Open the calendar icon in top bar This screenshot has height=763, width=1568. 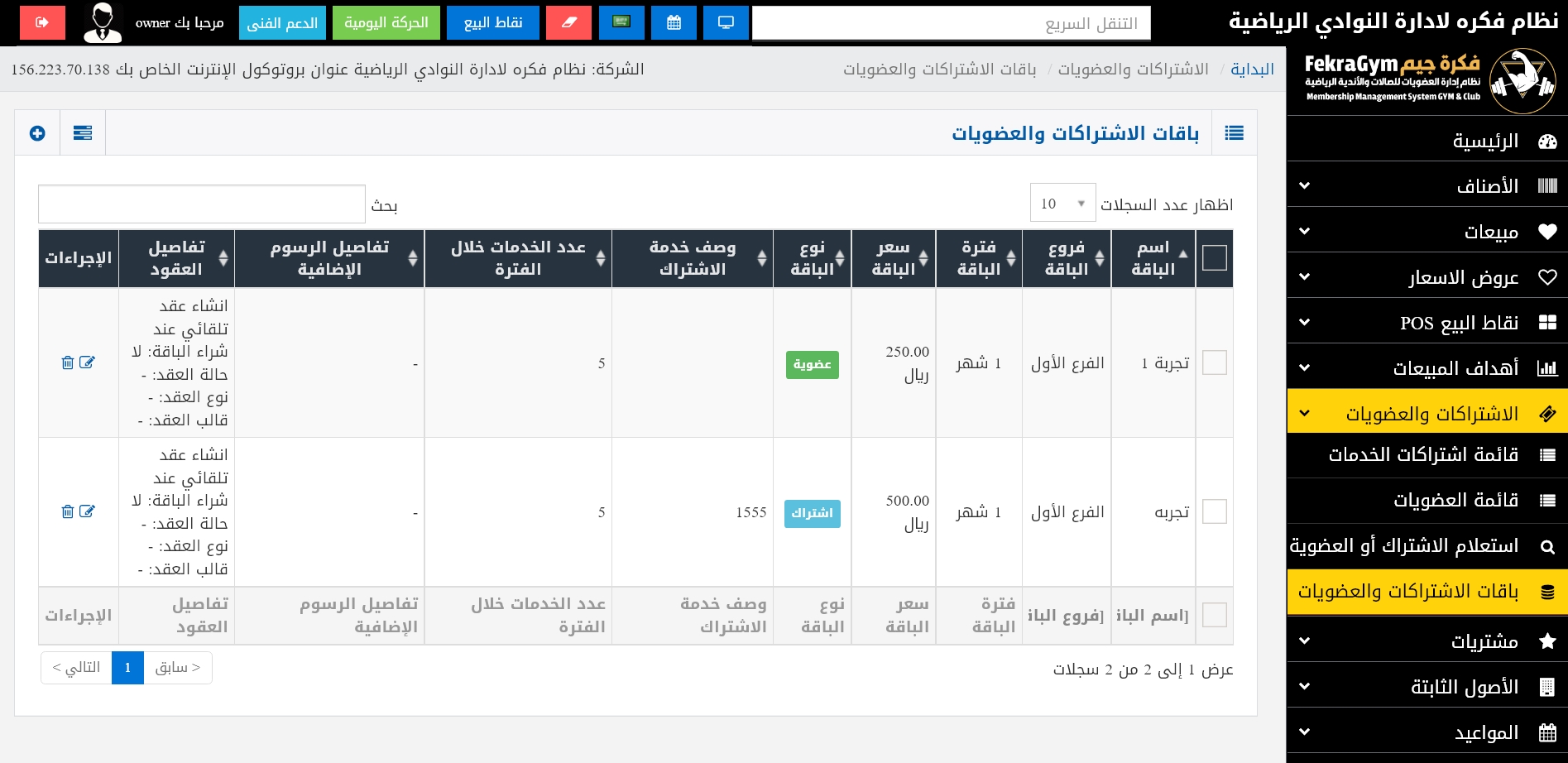[x=674, y=22]
